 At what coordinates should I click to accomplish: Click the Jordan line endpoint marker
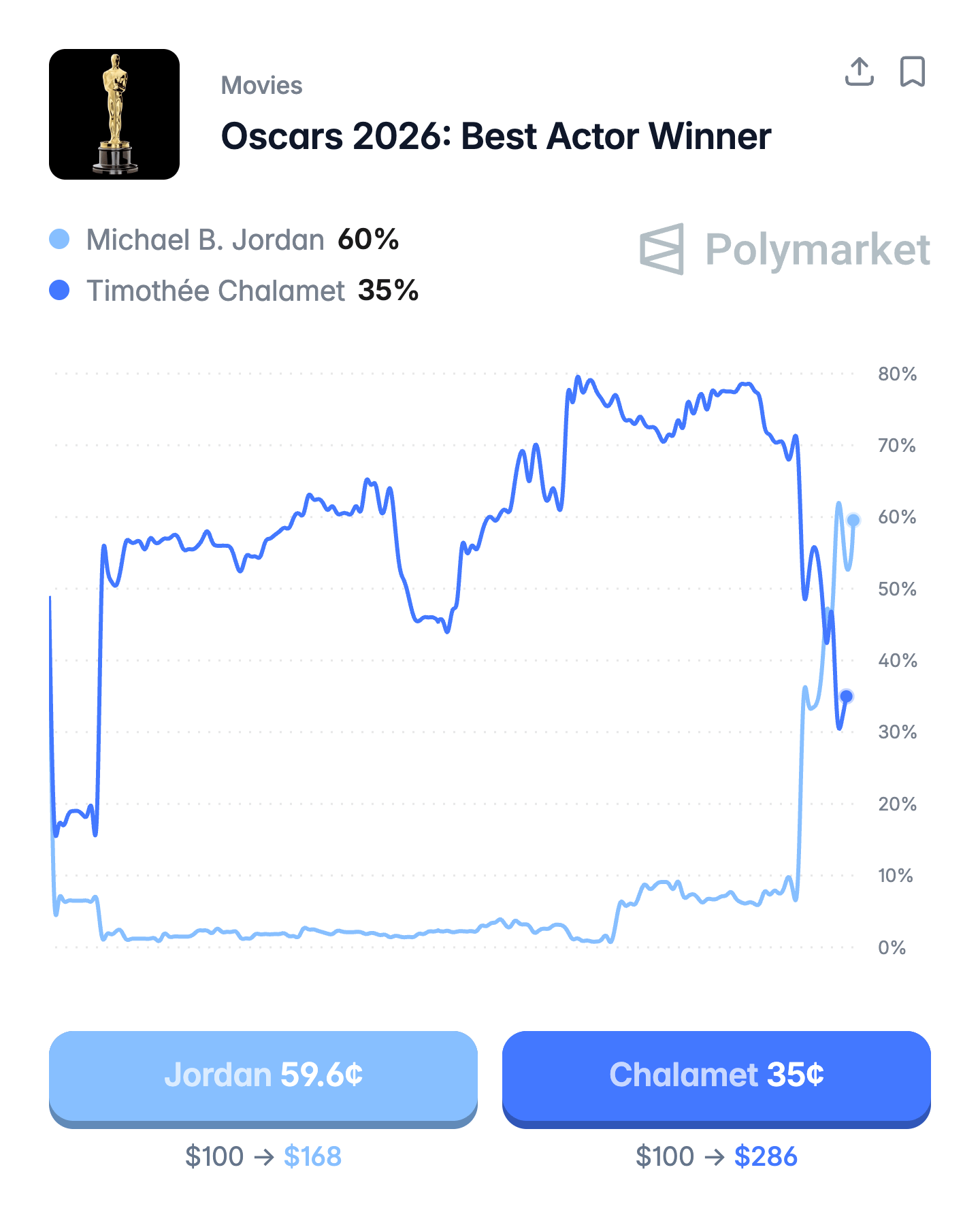853,520
